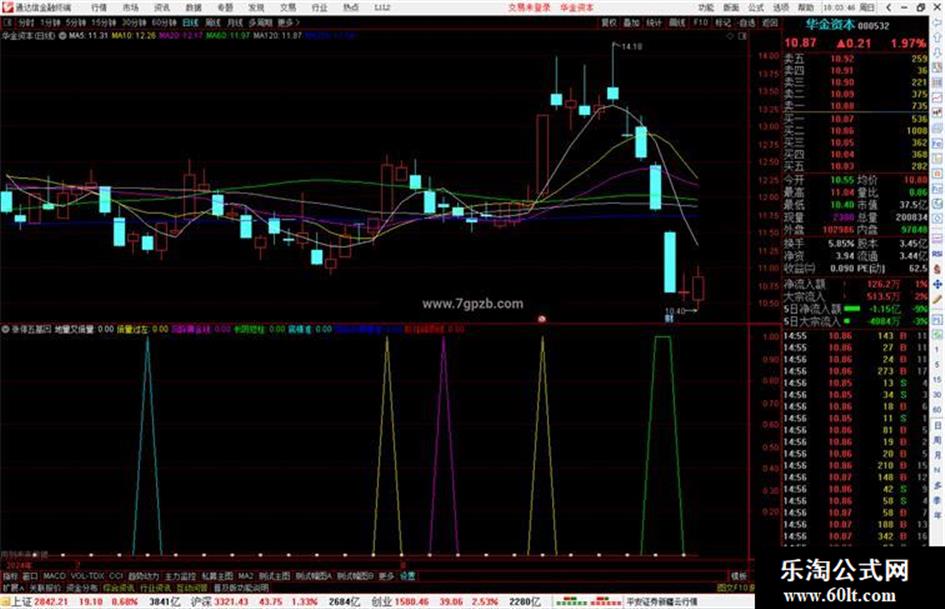This screenshot has height=609, width=945.
Task: Select the 周线 weekly period tab
Action: click(213, 23)
